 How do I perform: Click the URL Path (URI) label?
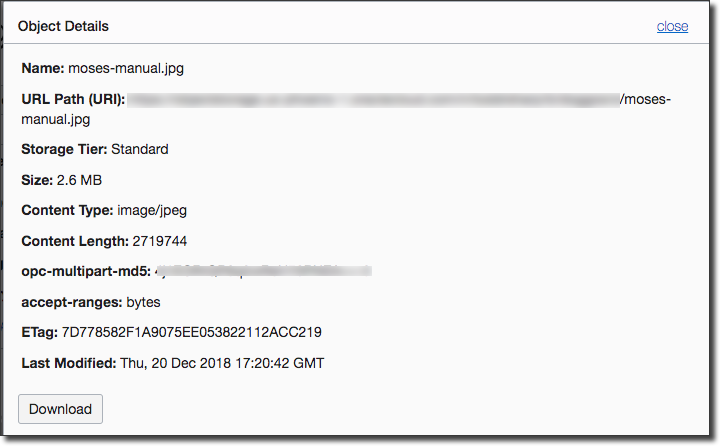(x=74, y=100)
